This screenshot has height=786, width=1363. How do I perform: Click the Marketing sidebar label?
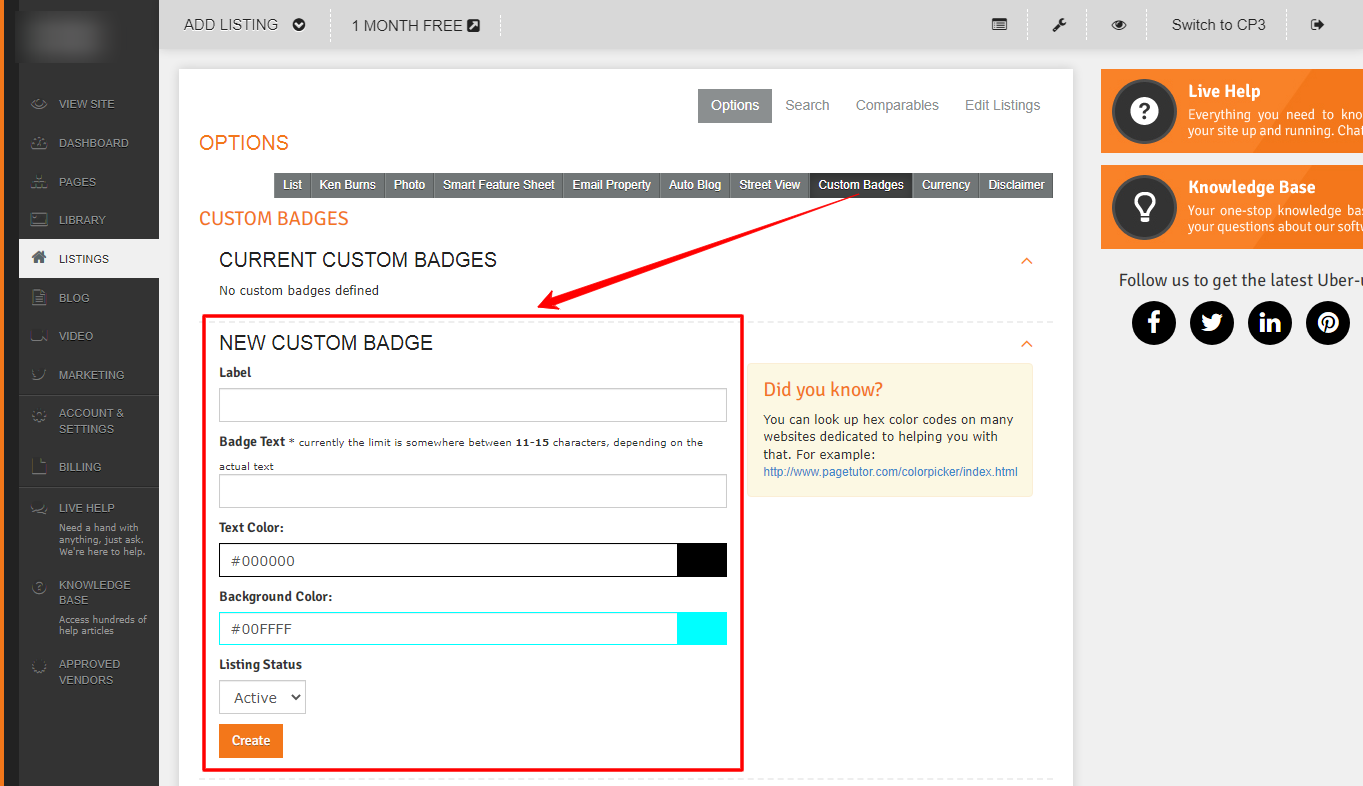(92, 375)
